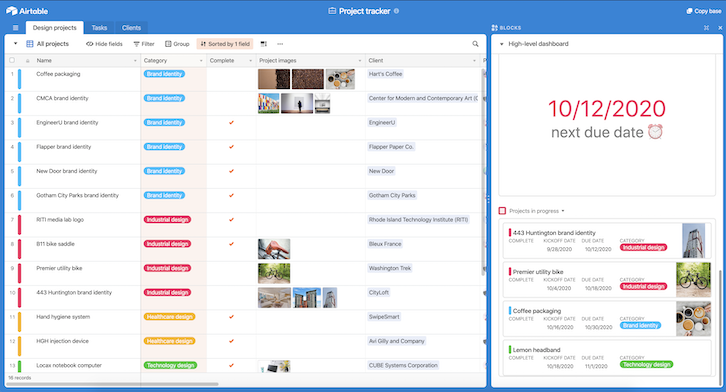Open the hamburger tables menu icon
Screen dimensions: 726x392
click(x=15, y=28)
